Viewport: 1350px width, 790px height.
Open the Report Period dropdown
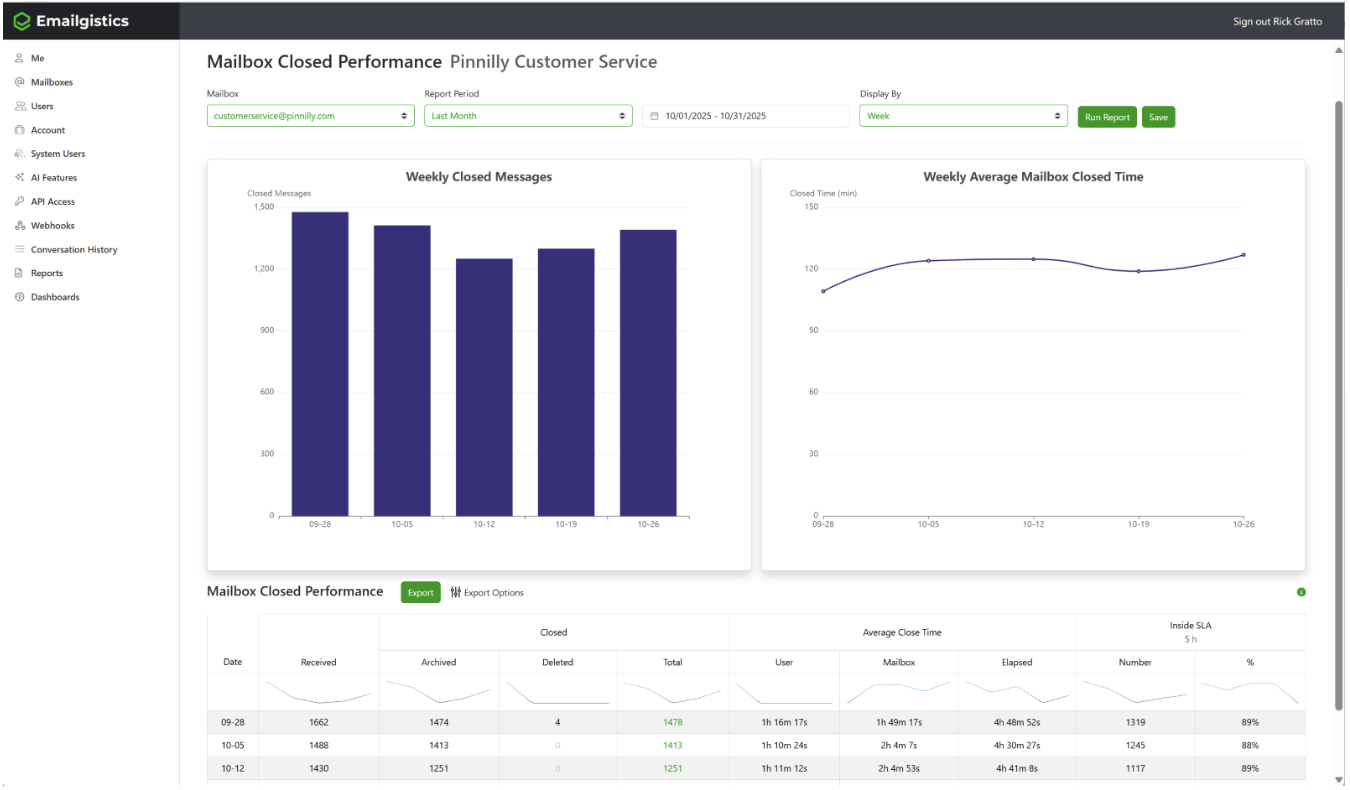(x=528, y=116)
